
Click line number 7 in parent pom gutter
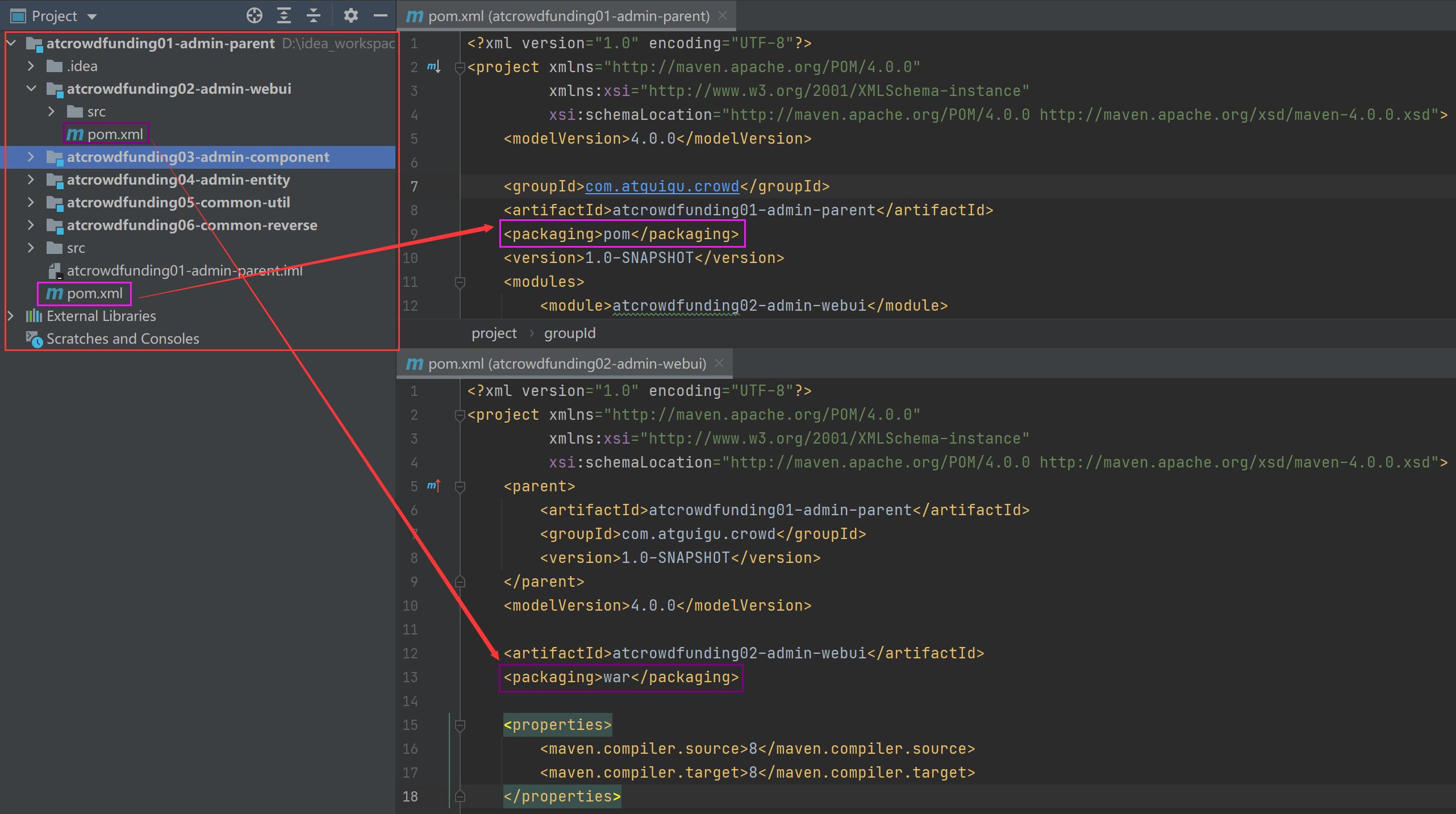click(x=414, y=186)
